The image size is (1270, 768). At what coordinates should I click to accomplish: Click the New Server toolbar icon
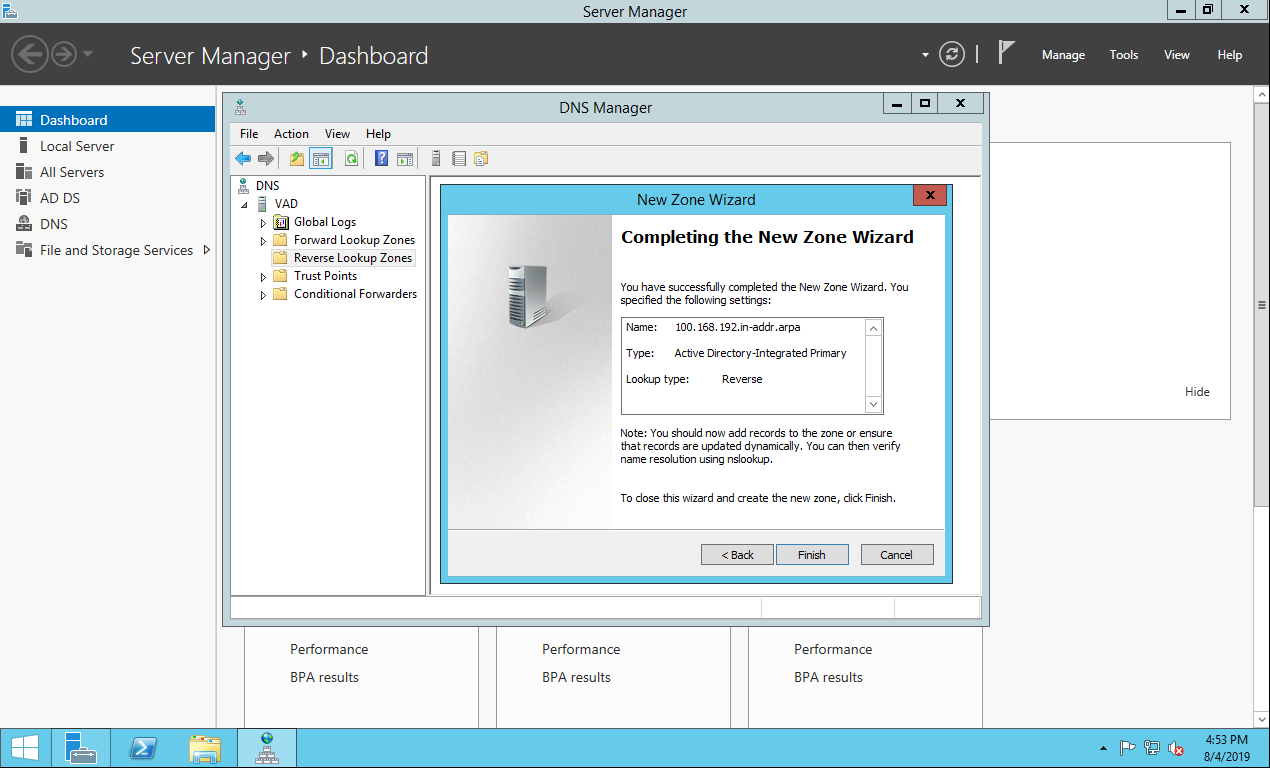436,158
